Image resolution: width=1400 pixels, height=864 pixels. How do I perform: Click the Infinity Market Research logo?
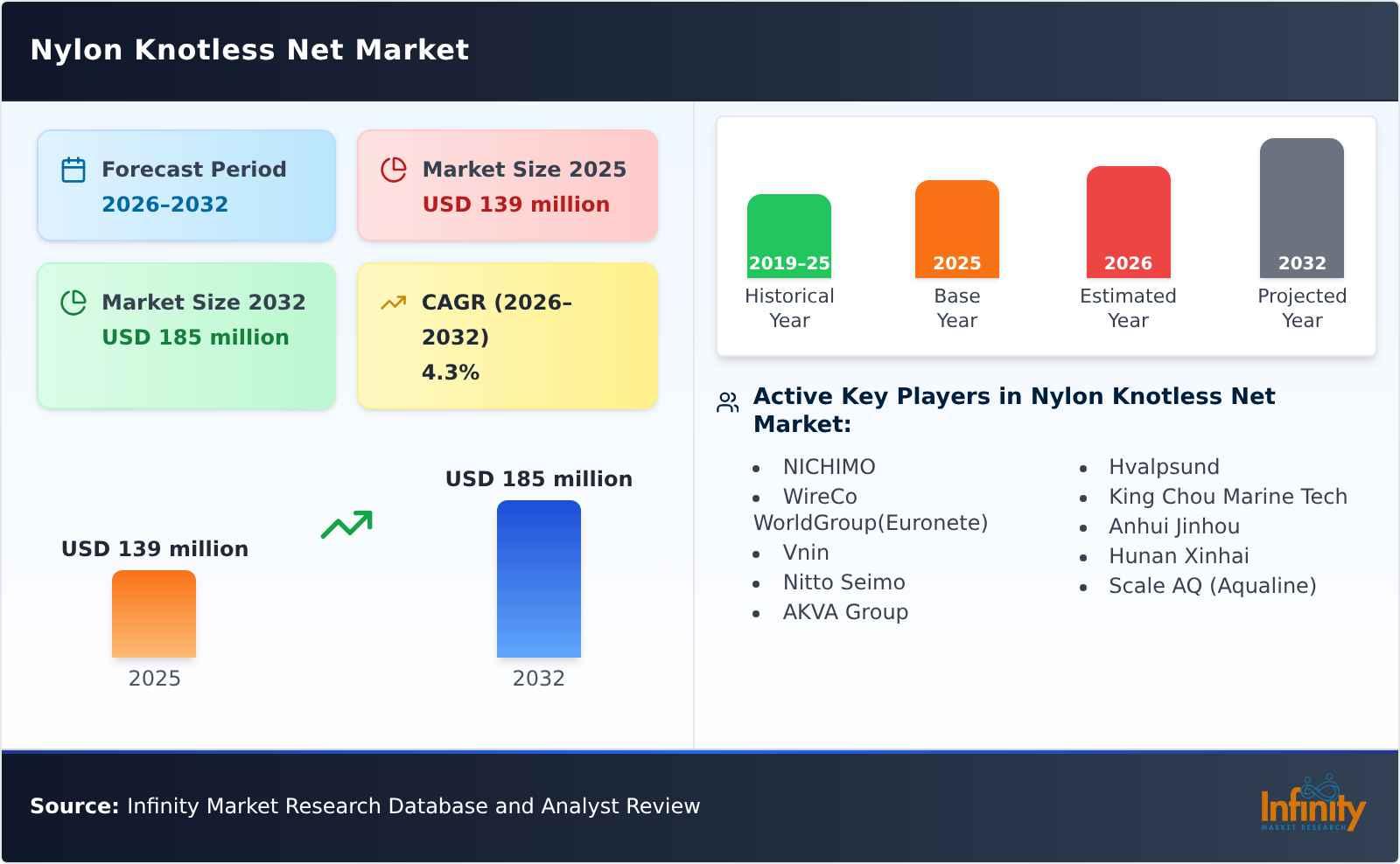[1312, 806]
